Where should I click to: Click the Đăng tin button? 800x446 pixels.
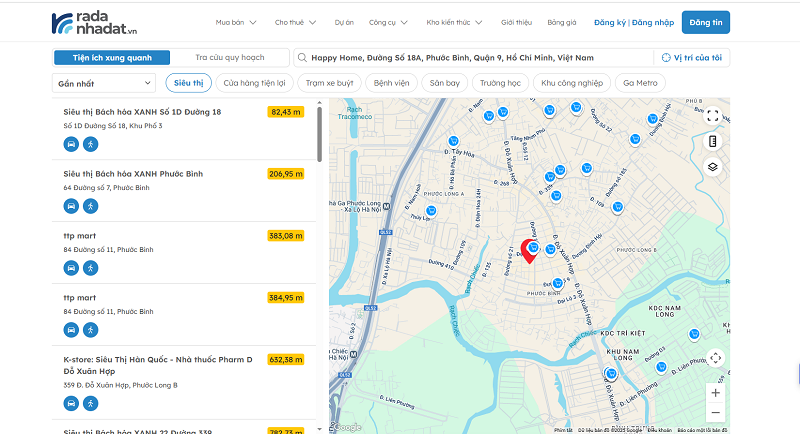point(706,22)
